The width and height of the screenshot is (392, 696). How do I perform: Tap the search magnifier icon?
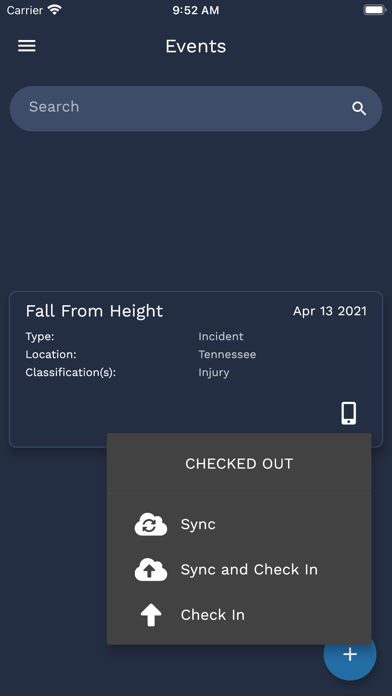[x=359, y=108]
